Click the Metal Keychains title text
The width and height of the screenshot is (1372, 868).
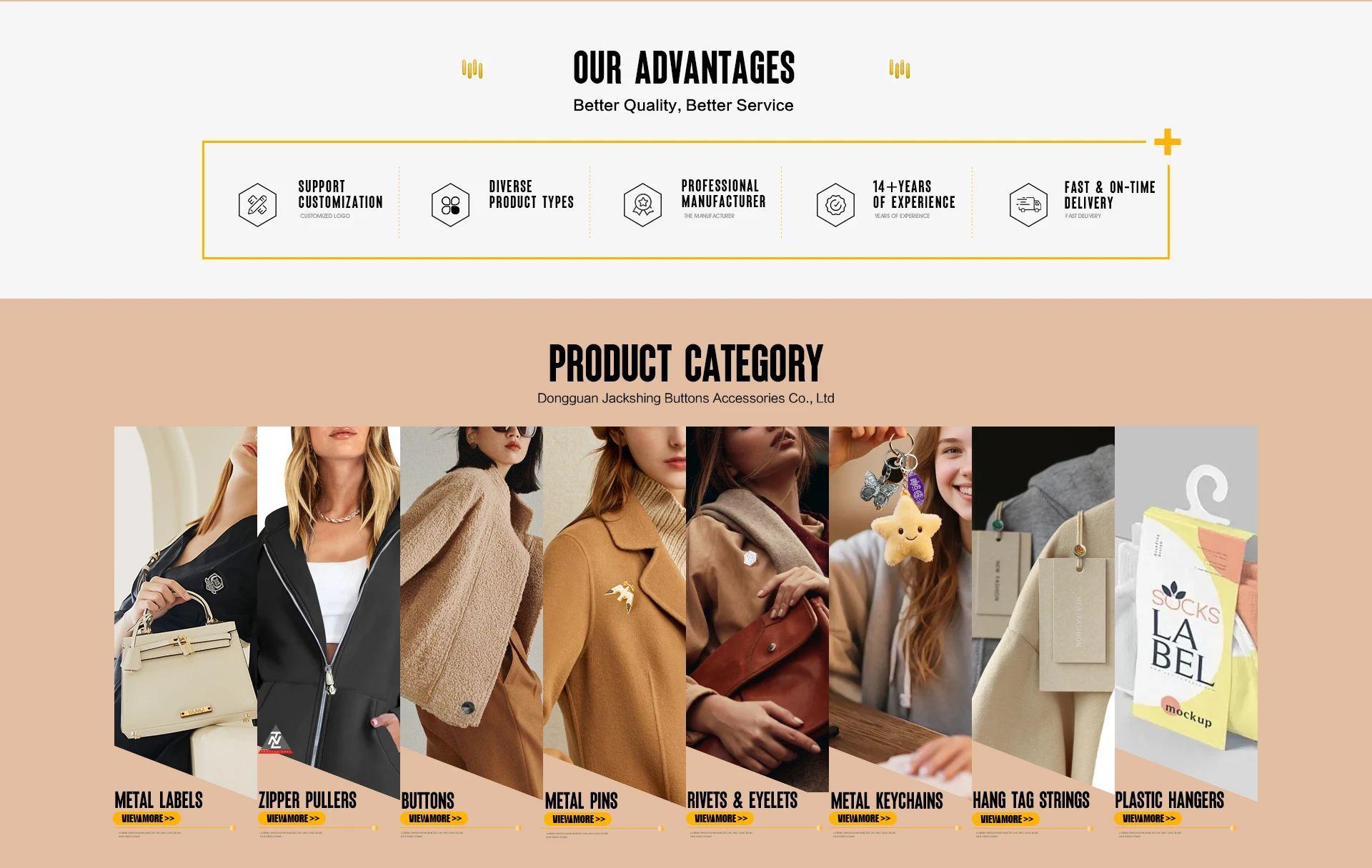pyautogui.click(x=887, y=801)
